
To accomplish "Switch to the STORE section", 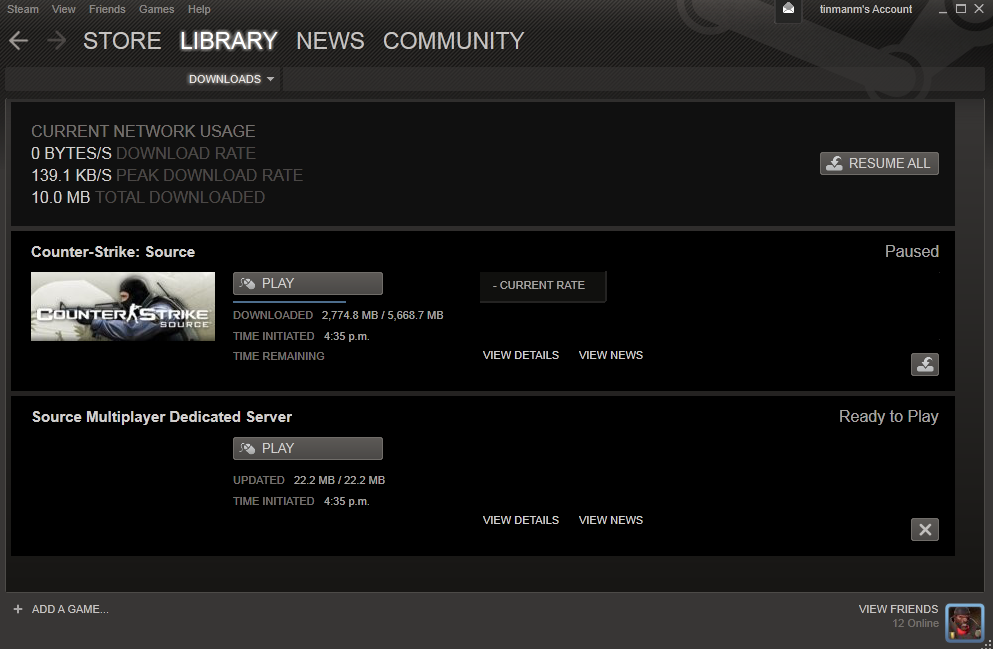I will (122, 41).
